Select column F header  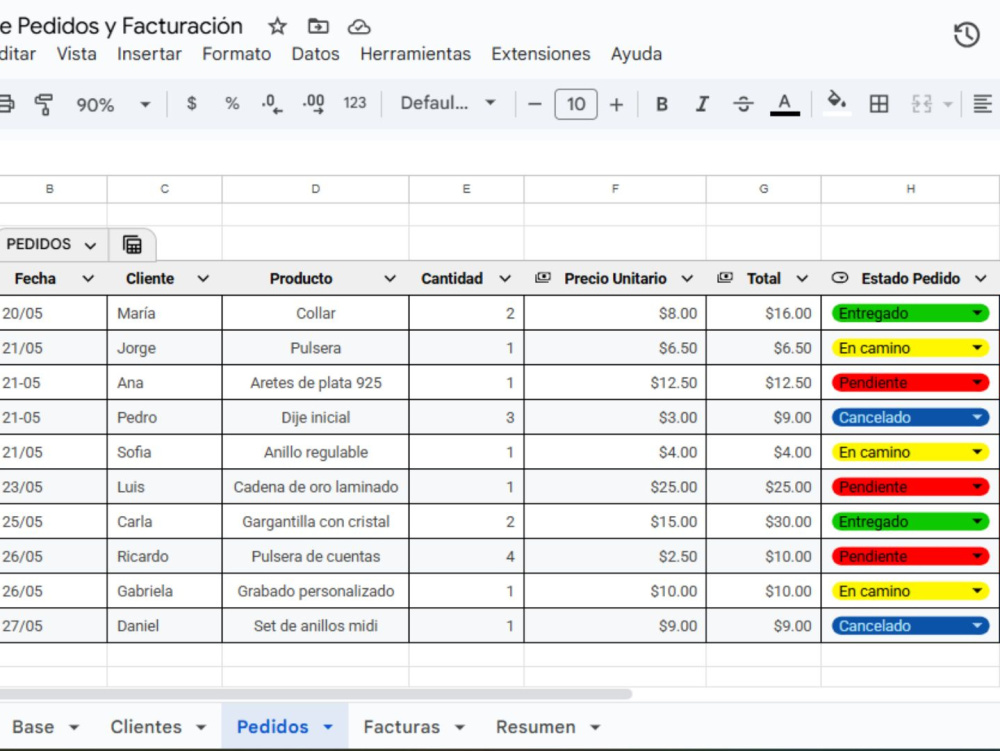(615, 189)
